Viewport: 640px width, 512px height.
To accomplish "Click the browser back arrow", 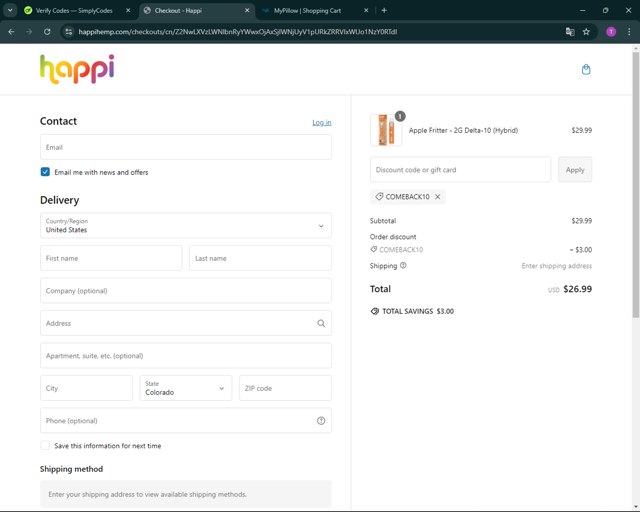I will click(x=11, y=32).
